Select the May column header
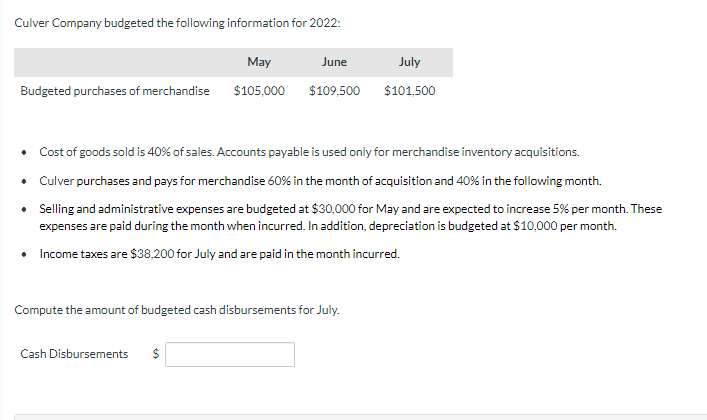The height and width of the screenshot is (420, 707). tap(259, 62)
